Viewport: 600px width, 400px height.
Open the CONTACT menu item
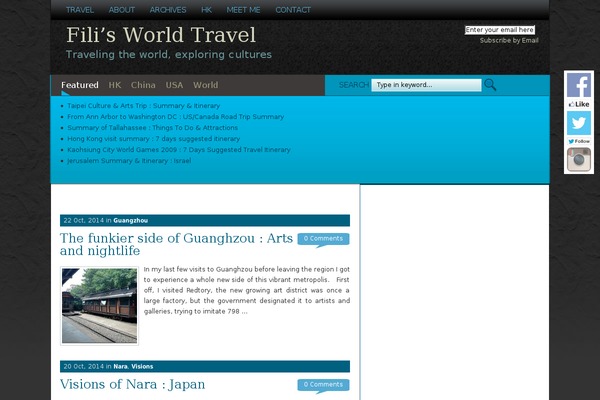(293, 10)
